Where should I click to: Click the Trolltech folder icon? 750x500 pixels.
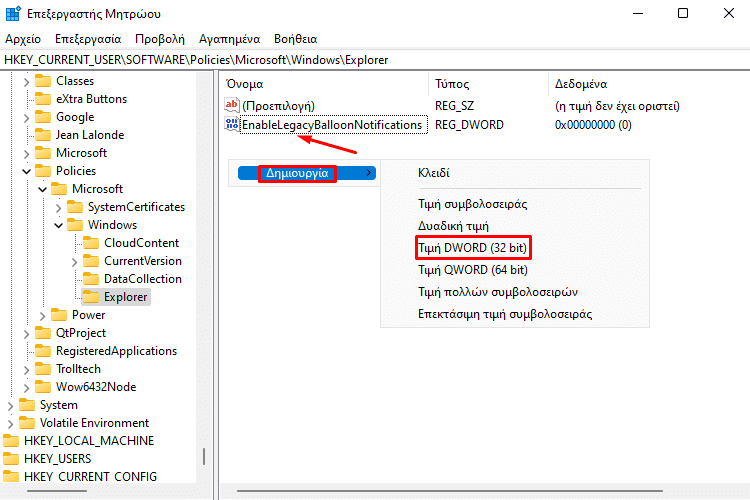pos(43,369)
